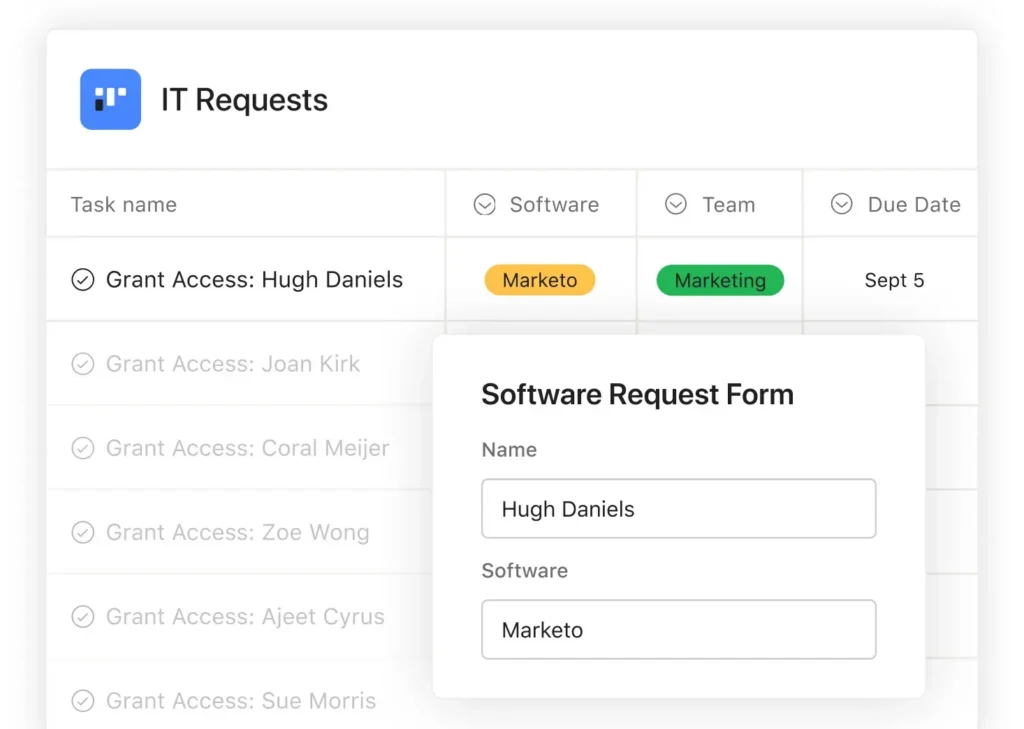The width and height of the screenshot is (1024, 729).
Task: Open the Grant Access: Zoe Wong row
Action: pos(238,533)
